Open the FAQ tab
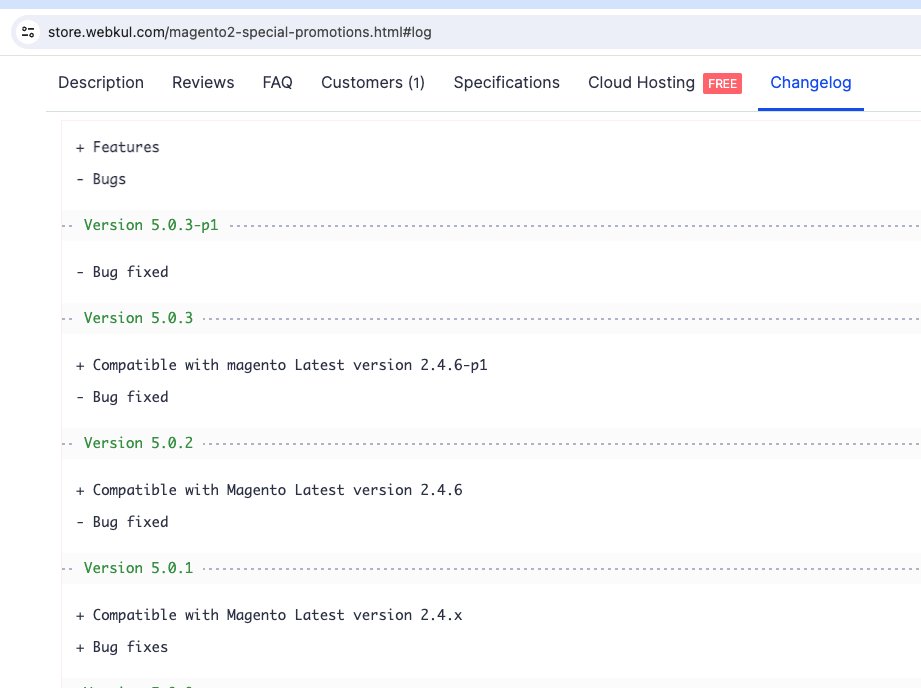Screen dimensions: 921x688 pyautogui.click(x=277, y=82)
